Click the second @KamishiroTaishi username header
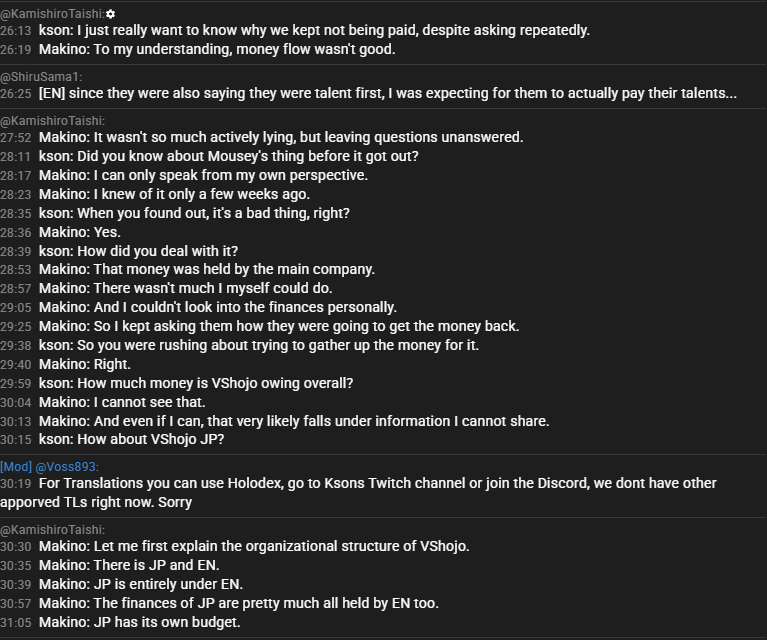767x640 pixels. [52, 121]
